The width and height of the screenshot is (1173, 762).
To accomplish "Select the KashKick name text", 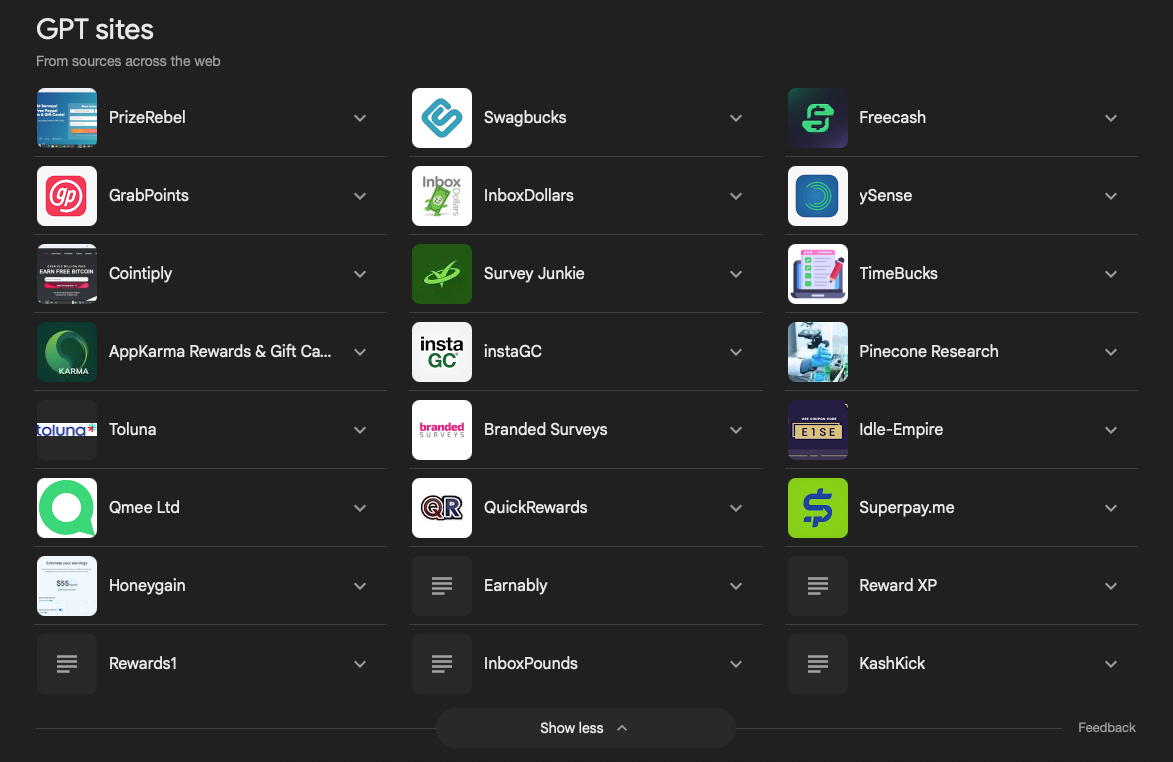I will (x=892, y=663).
